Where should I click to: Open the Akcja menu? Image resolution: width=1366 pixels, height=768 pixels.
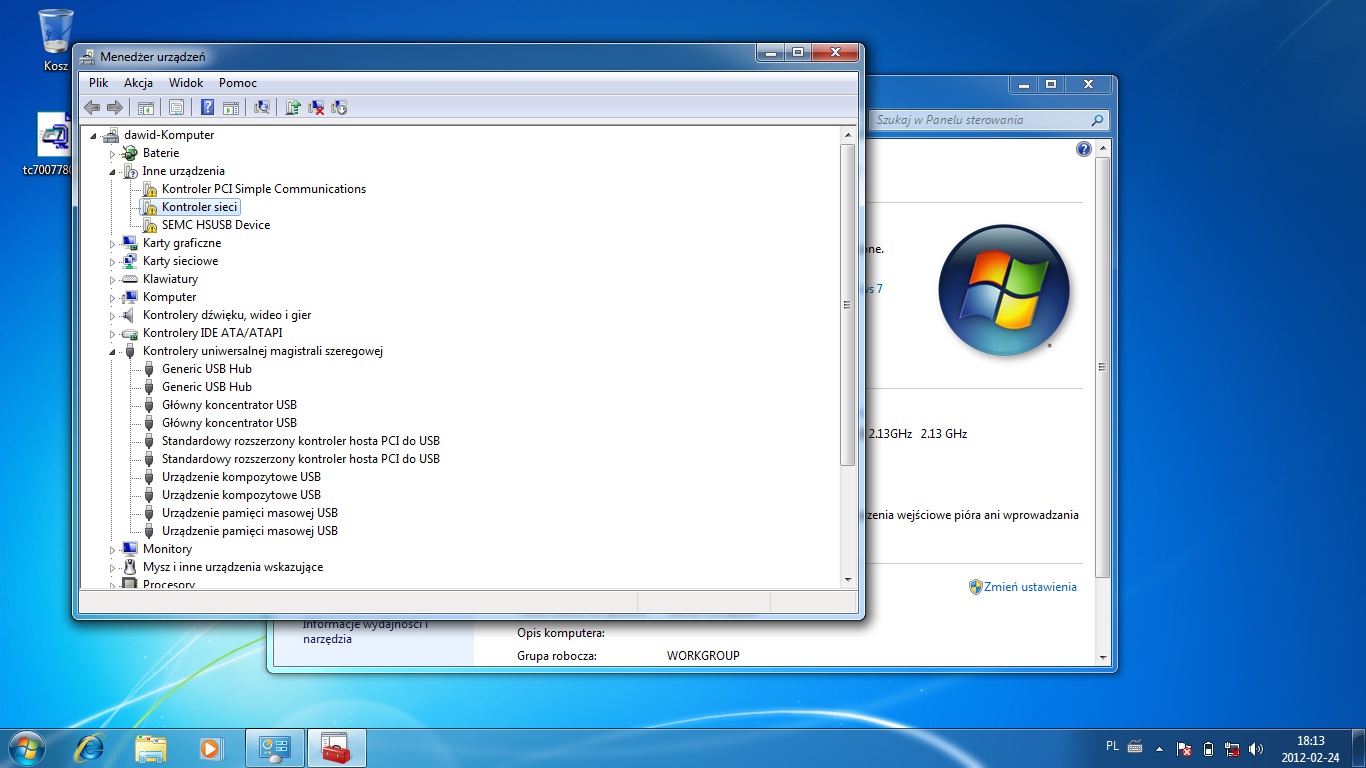coord(138,83)
